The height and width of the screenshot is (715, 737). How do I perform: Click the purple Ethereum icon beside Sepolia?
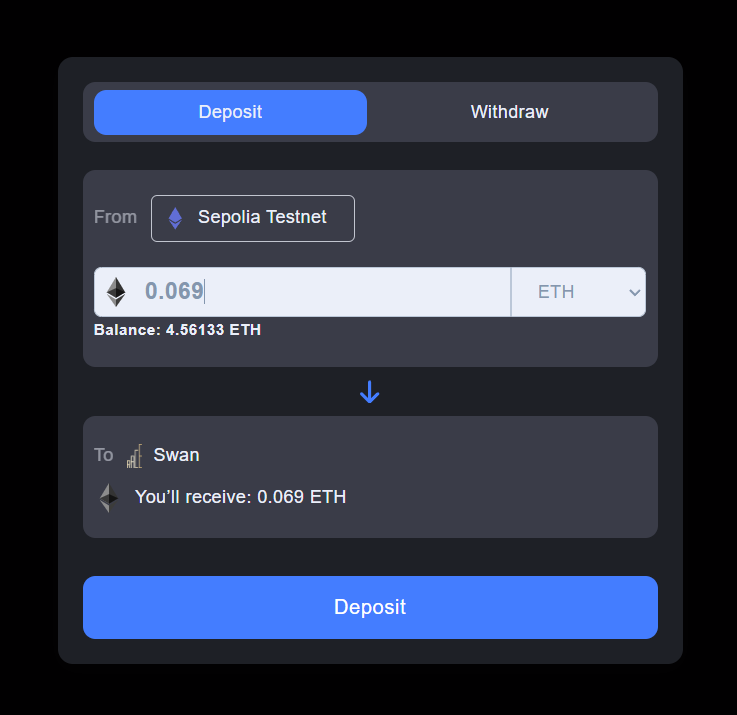click(x=175, y=218)
